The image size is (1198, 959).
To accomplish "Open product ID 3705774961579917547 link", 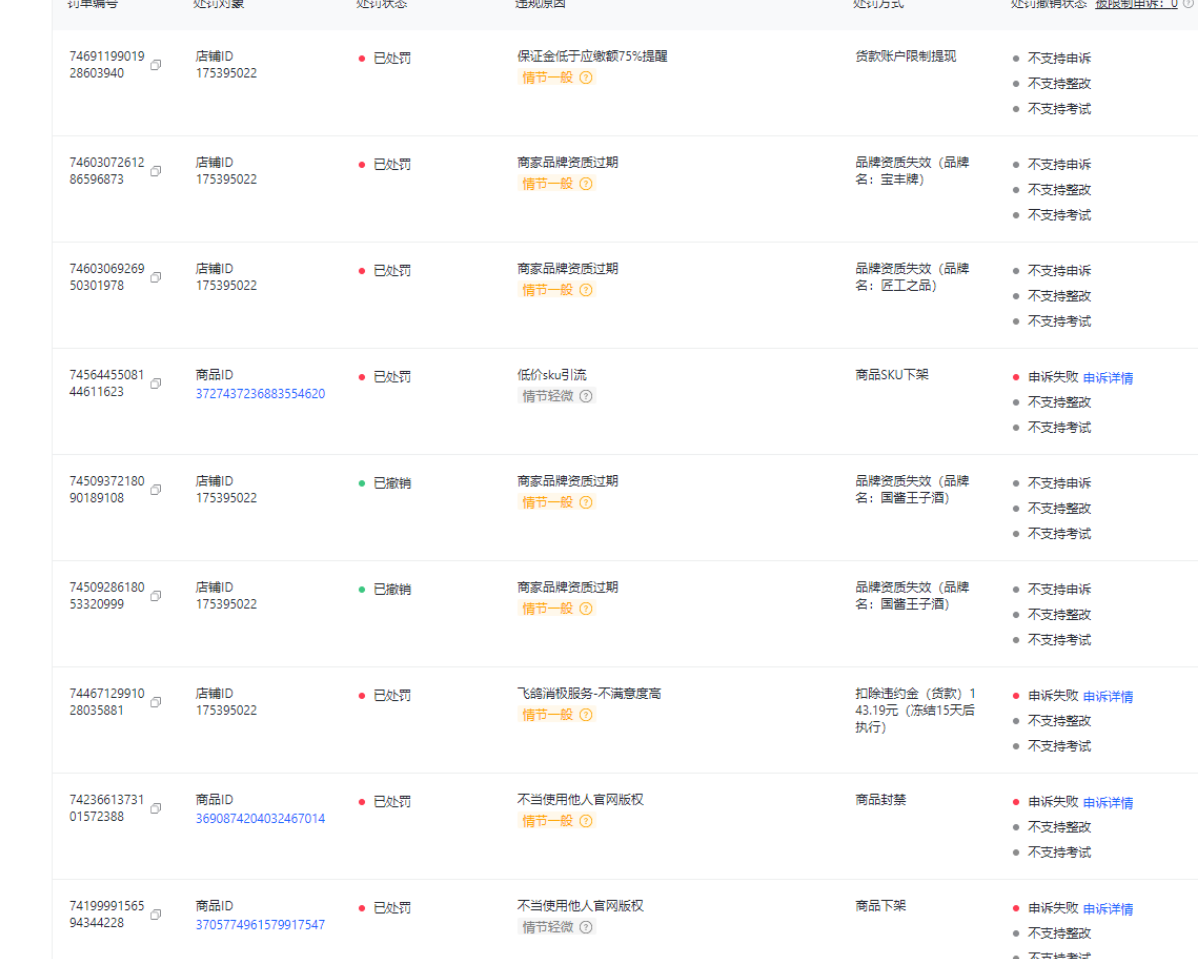I will (x=260, y=925).
